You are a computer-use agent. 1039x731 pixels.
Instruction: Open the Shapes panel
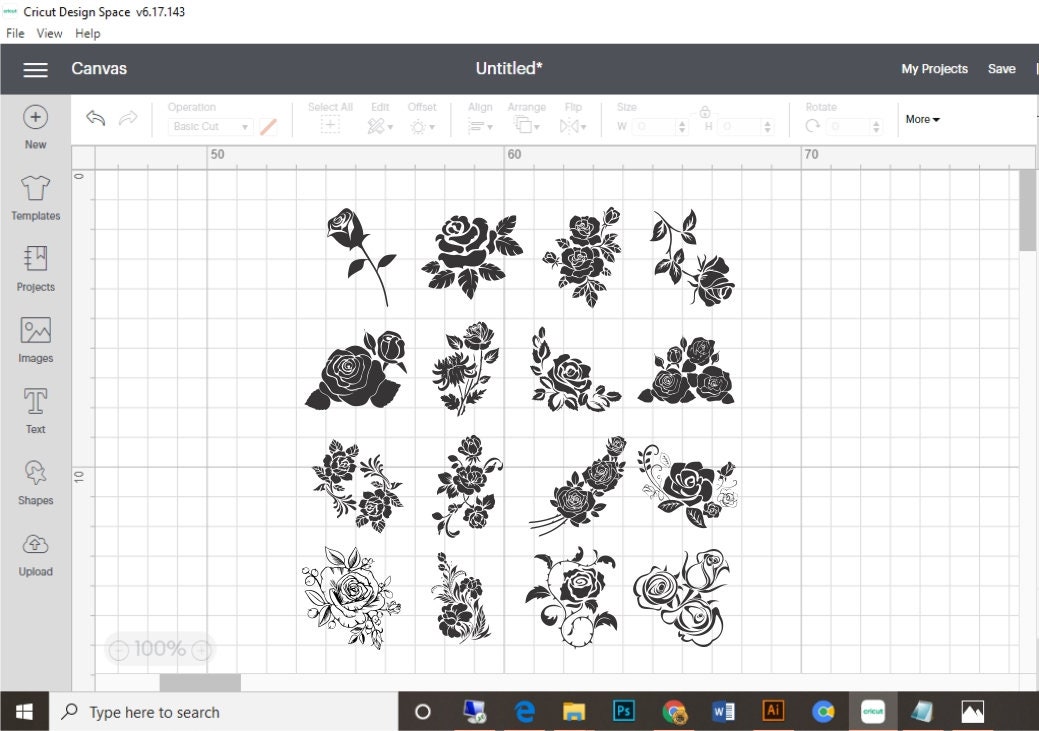(x=35, y=483)
